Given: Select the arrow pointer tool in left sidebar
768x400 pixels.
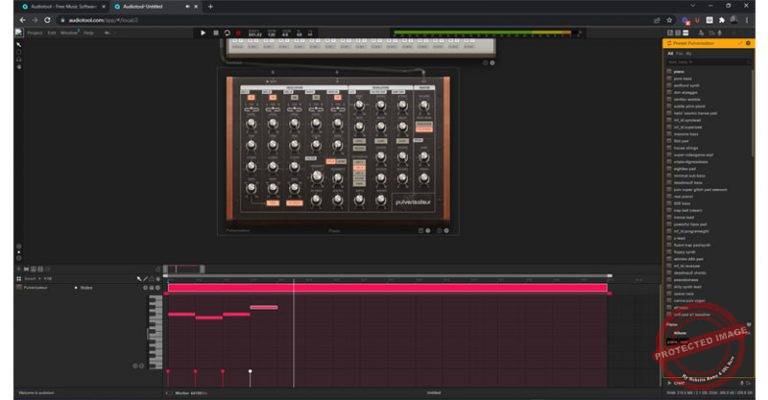Looking at the screenshot, I should tap(18, 44).
